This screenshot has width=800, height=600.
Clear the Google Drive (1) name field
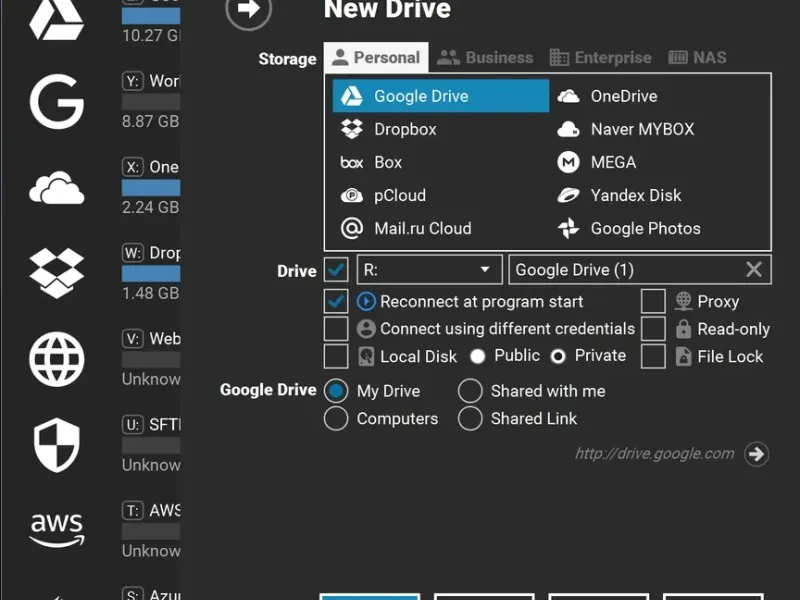[754, 269]
